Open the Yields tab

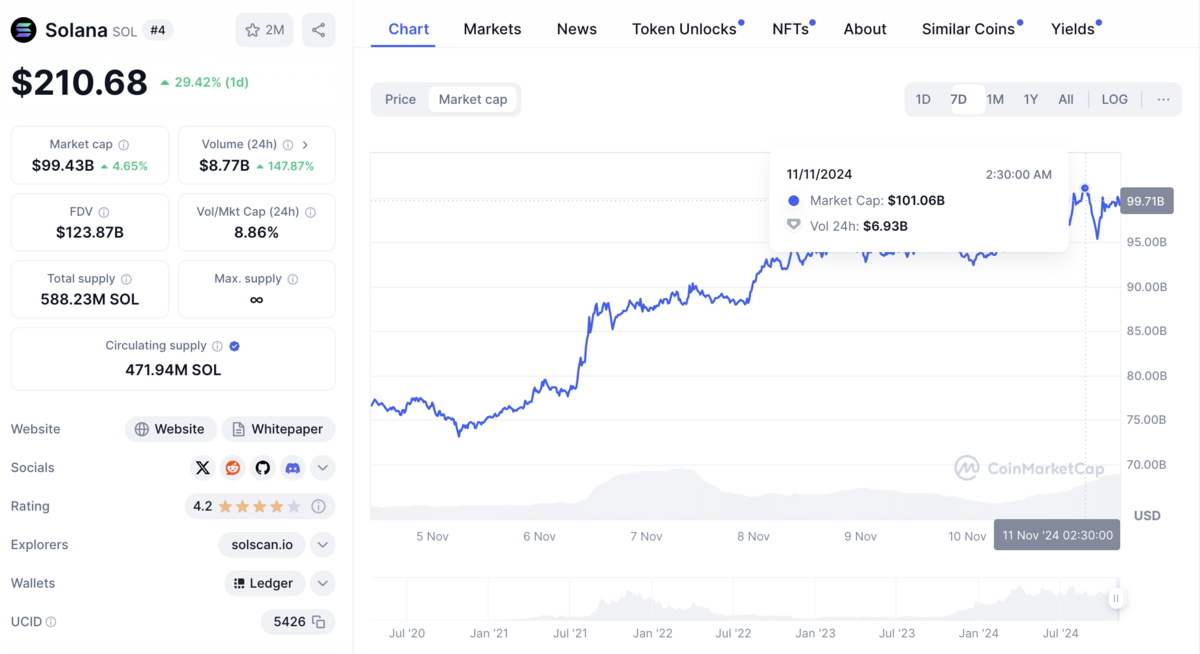coord(1073,29)
